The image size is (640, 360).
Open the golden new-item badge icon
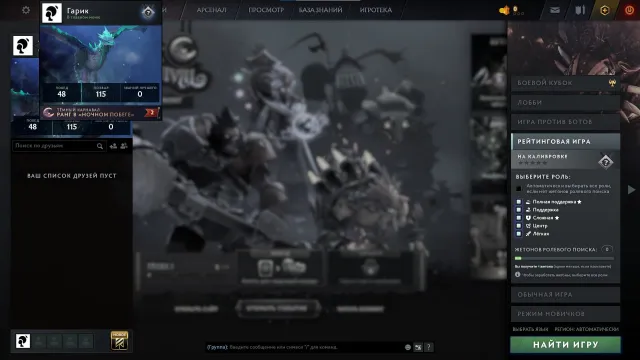(x=119, y=341)
